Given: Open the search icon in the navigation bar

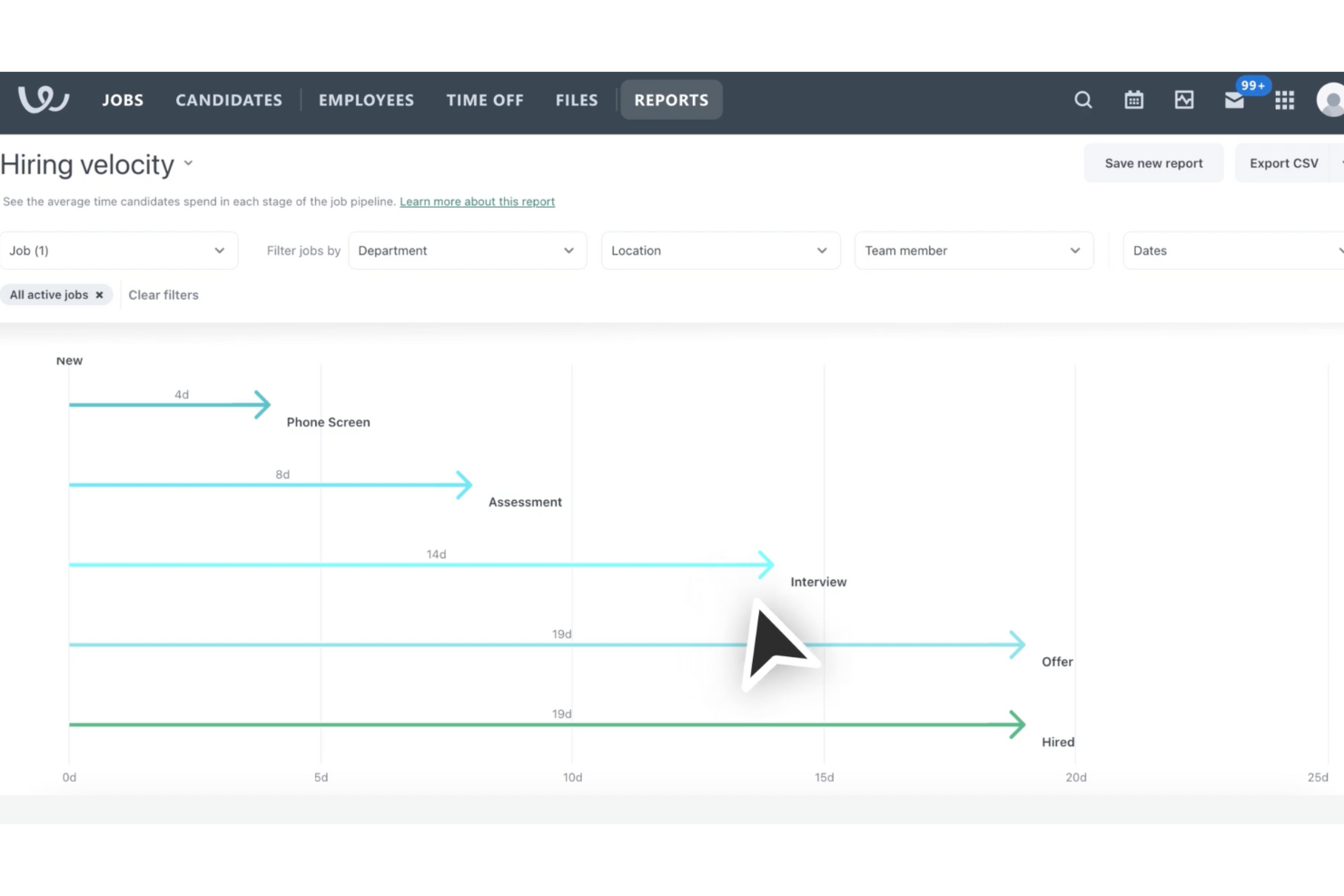Looking at the screenshot, I should pos(1082,100).
